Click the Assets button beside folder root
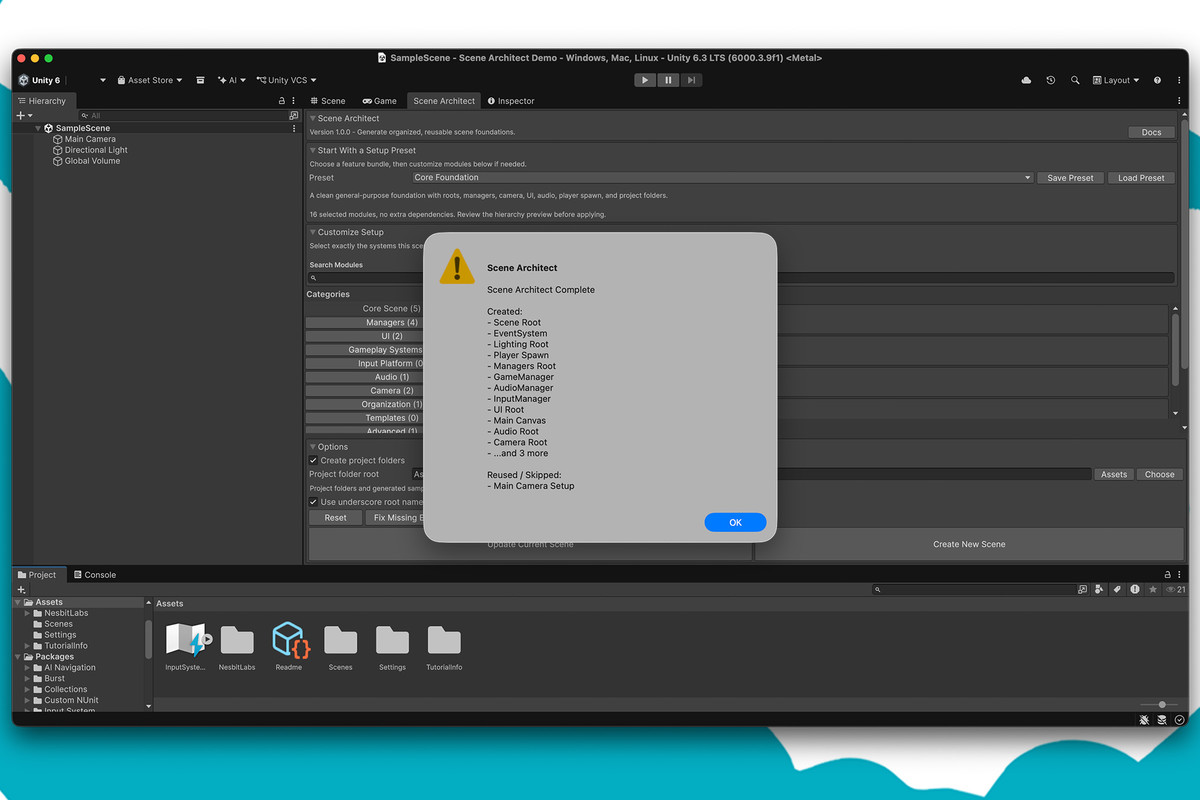Image resolution: width=1200 pixels, height=800 pixels. 1114,474
